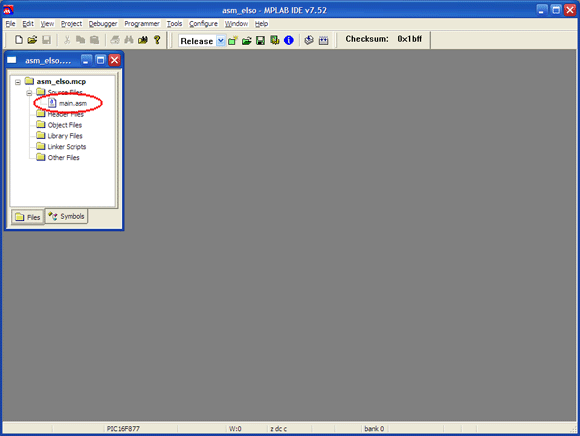Click the Copy icon in toolbar
The width and height of the screenshot is (580, 436).
click(x=80, y=40)
